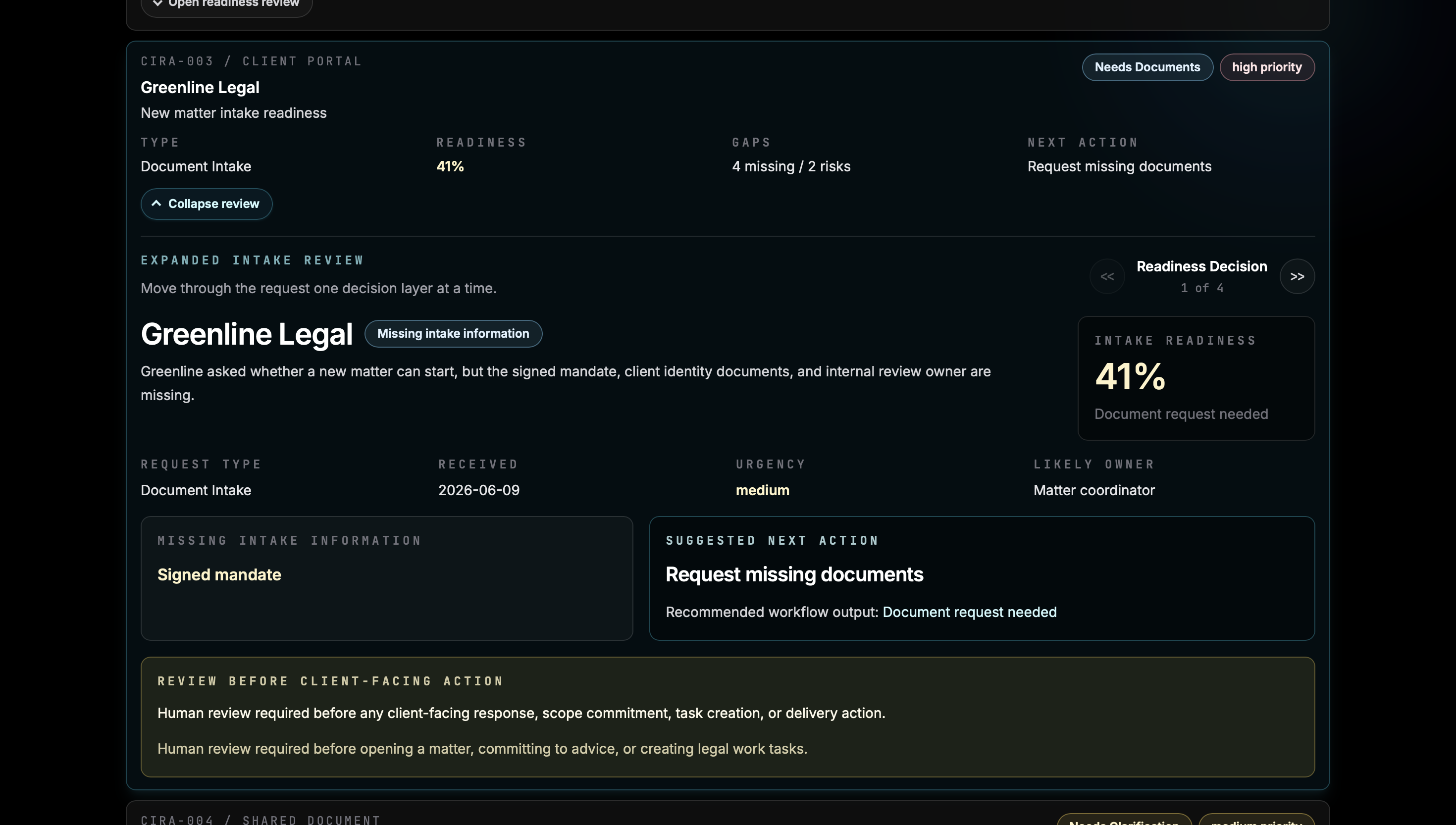Click the large 41% intake readiness value
The image size is (1456, 825).
tap(1130, 377)
